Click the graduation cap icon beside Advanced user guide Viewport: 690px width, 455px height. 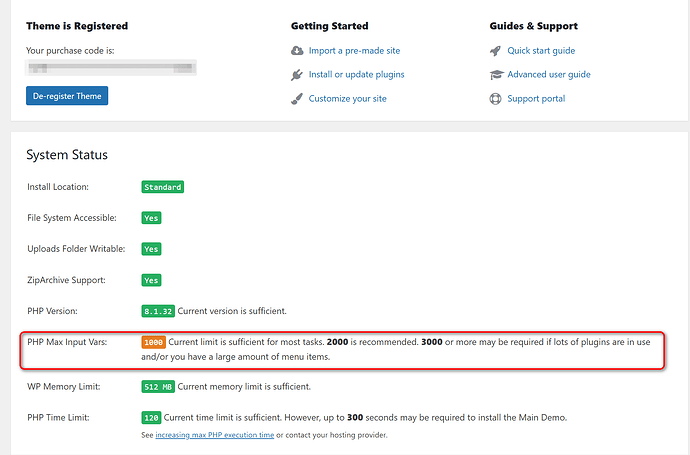pos(495,75)
